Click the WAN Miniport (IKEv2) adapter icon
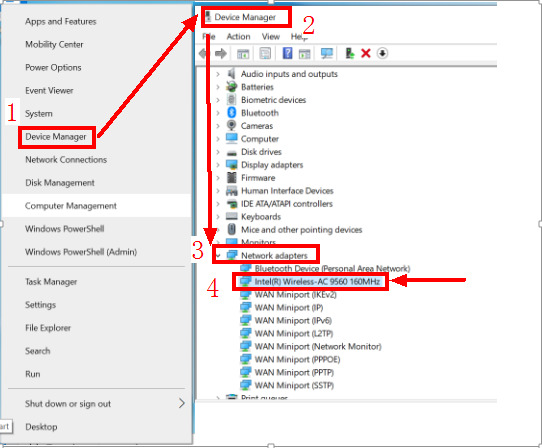This screenshot has height=448, width=542. [x=245, y=295]
